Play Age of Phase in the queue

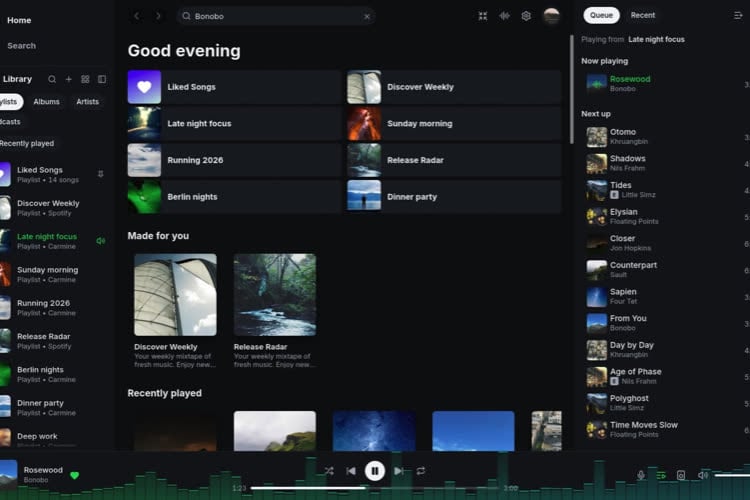point(666,377)
